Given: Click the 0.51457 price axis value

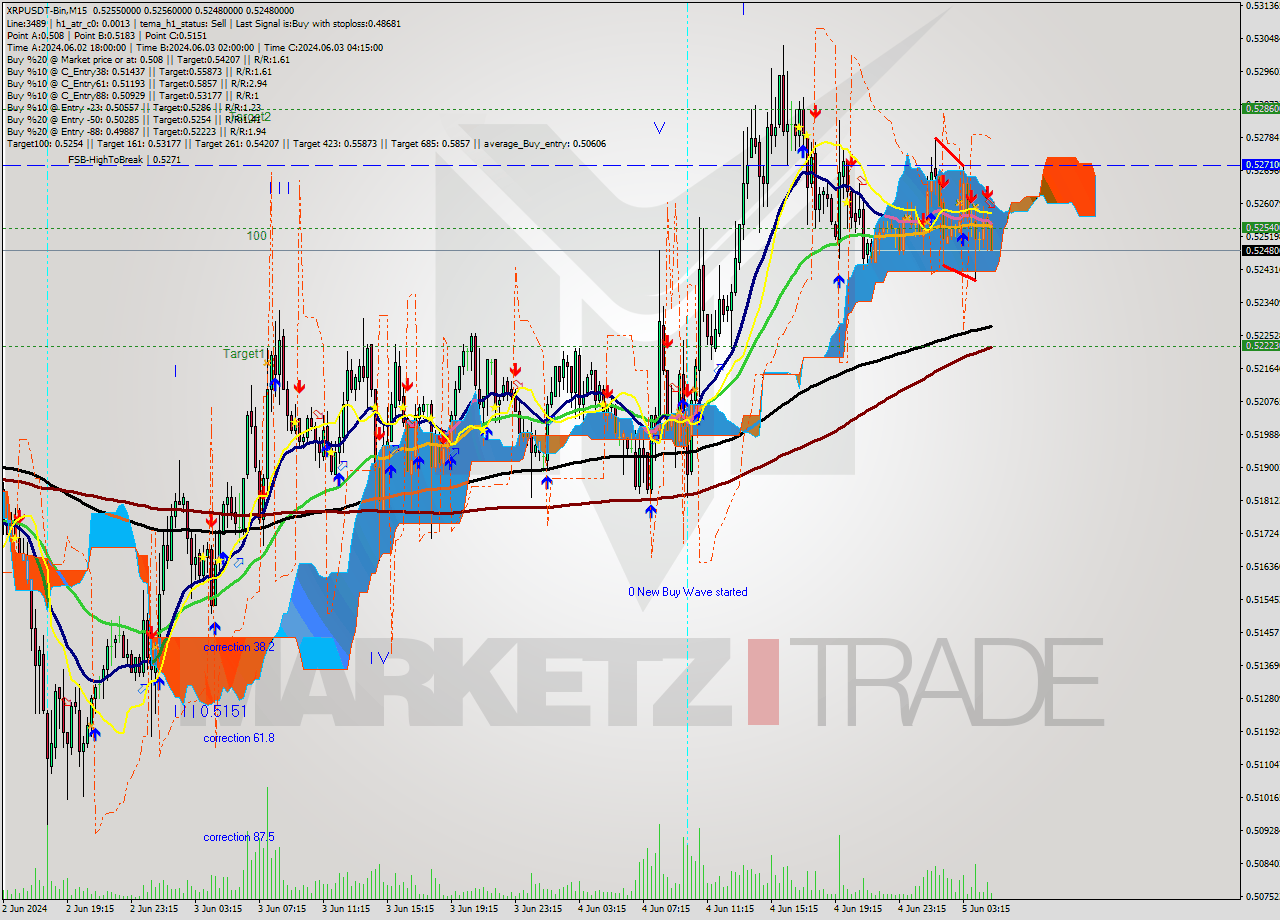Looking at the screenshot, I should [1262, 632].
